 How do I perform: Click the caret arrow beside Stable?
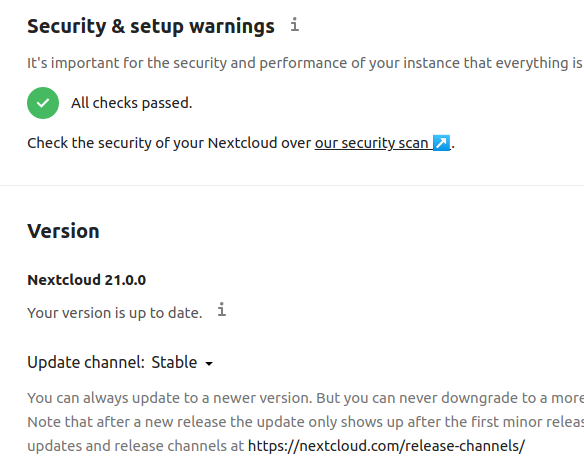click(x=209, y=363)
